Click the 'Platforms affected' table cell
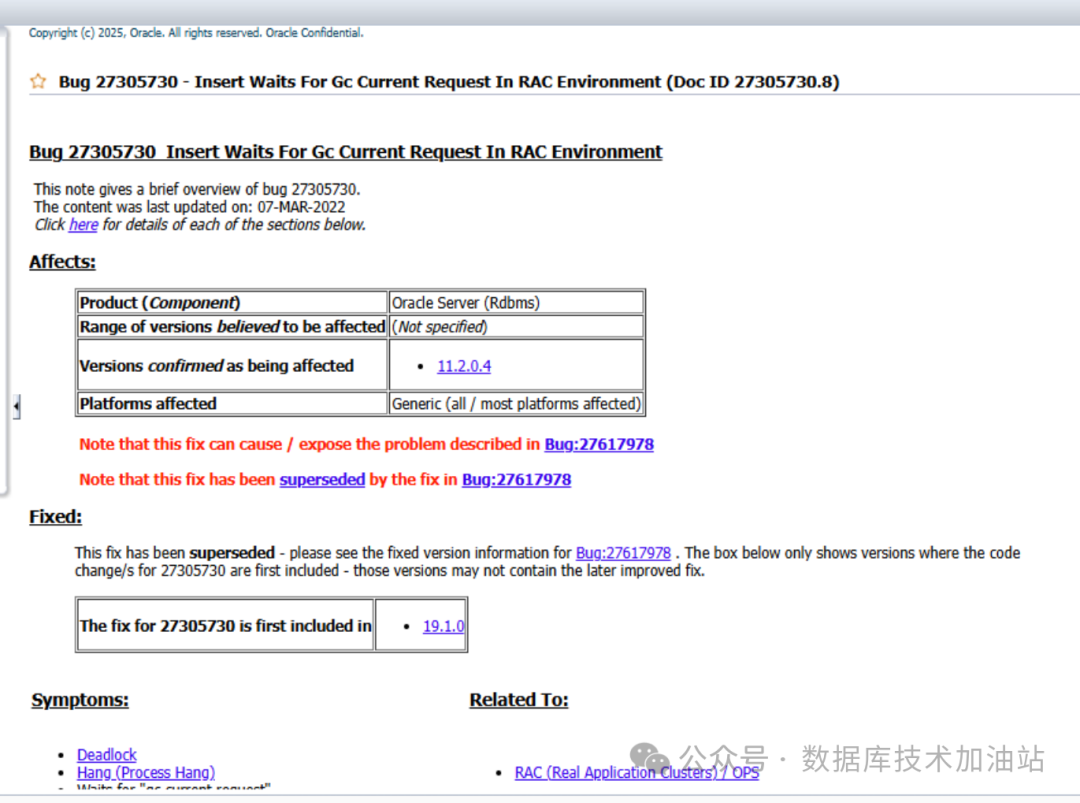The width and height of the screenshot is (1080, 803). tap(232, 404)
